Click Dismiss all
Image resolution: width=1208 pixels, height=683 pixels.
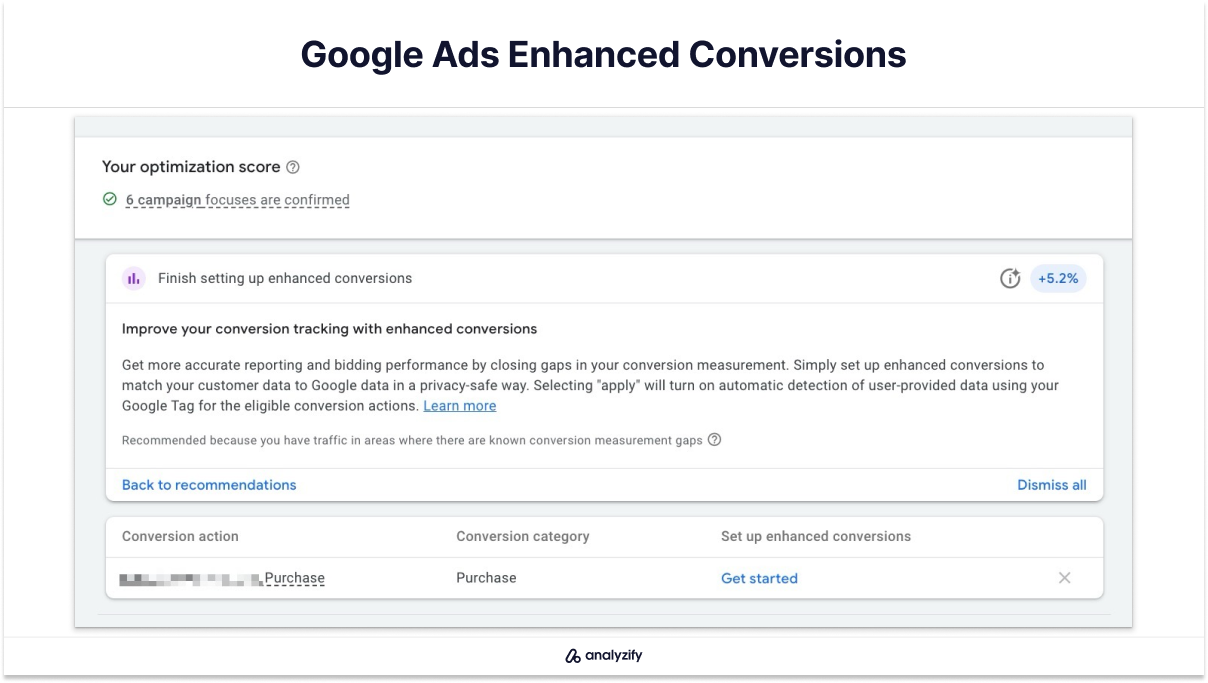coord(1052,485)
